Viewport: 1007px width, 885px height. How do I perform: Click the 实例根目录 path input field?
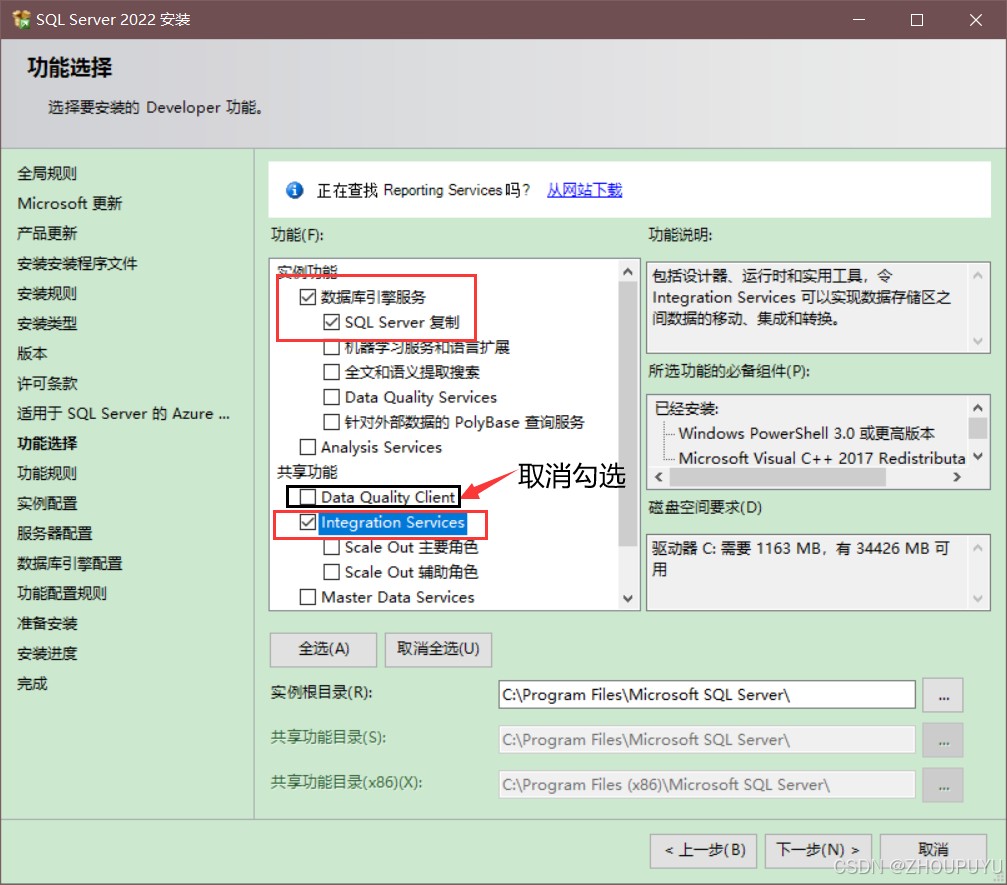pos(706,694)
